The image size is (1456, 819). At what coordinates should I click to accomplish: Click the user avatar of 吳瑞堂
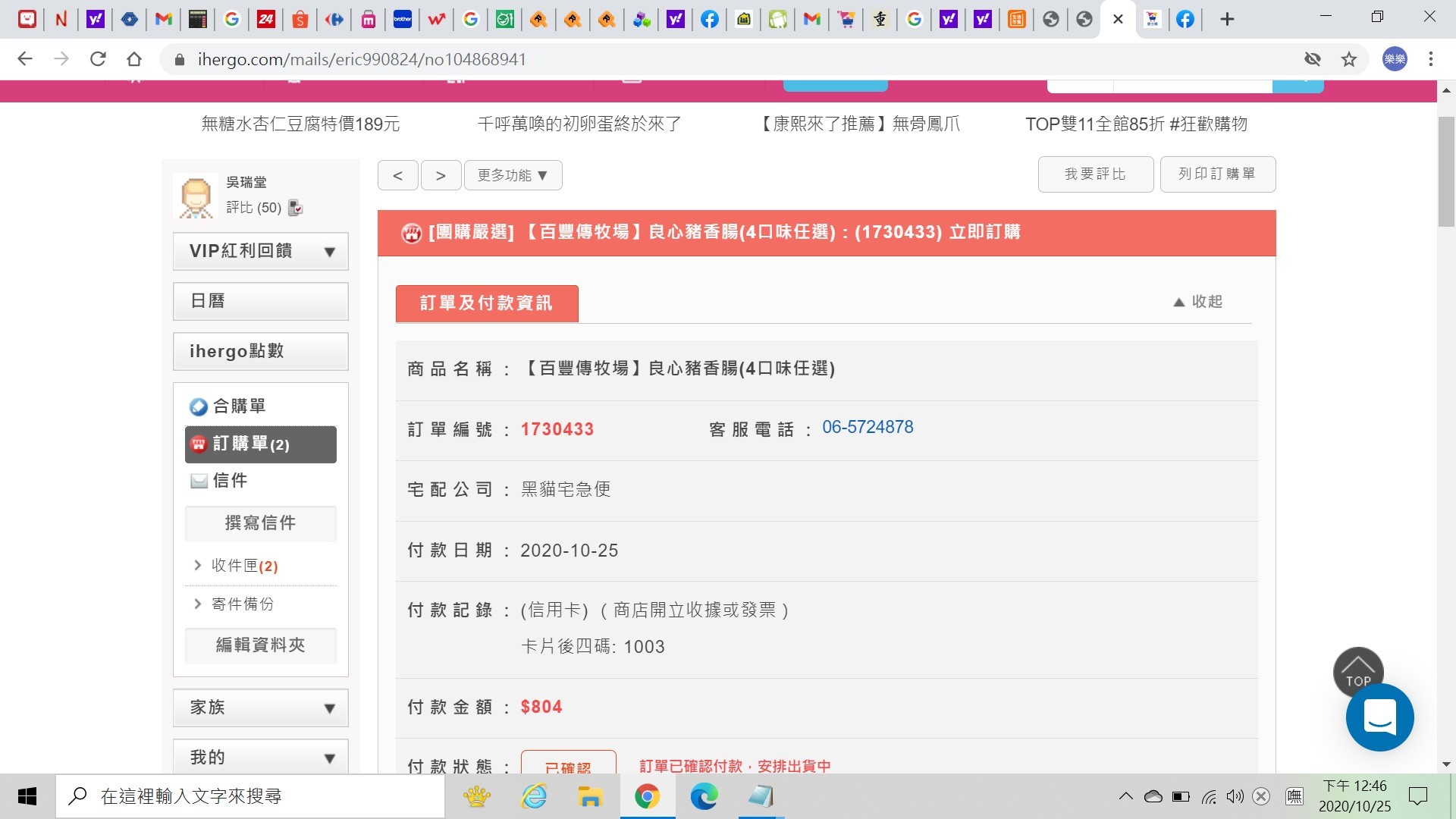point(196,196)
